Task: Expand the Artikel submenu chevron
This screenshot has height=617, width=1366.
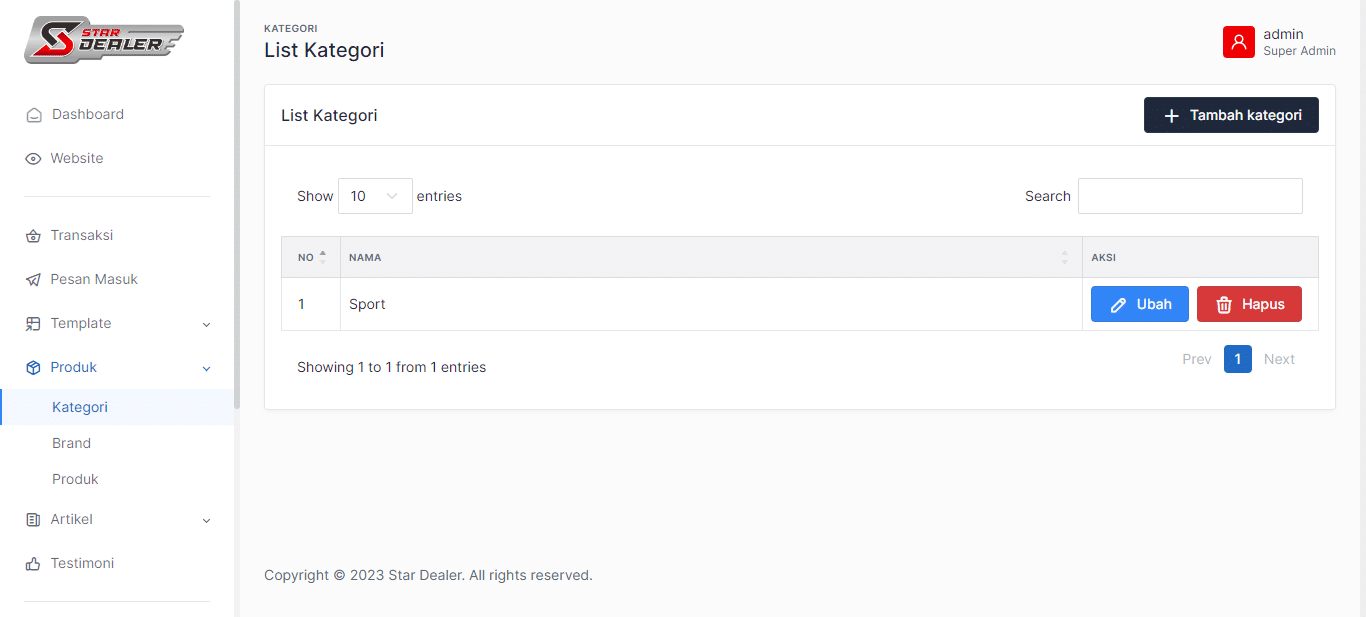Action: click(207, 520)
